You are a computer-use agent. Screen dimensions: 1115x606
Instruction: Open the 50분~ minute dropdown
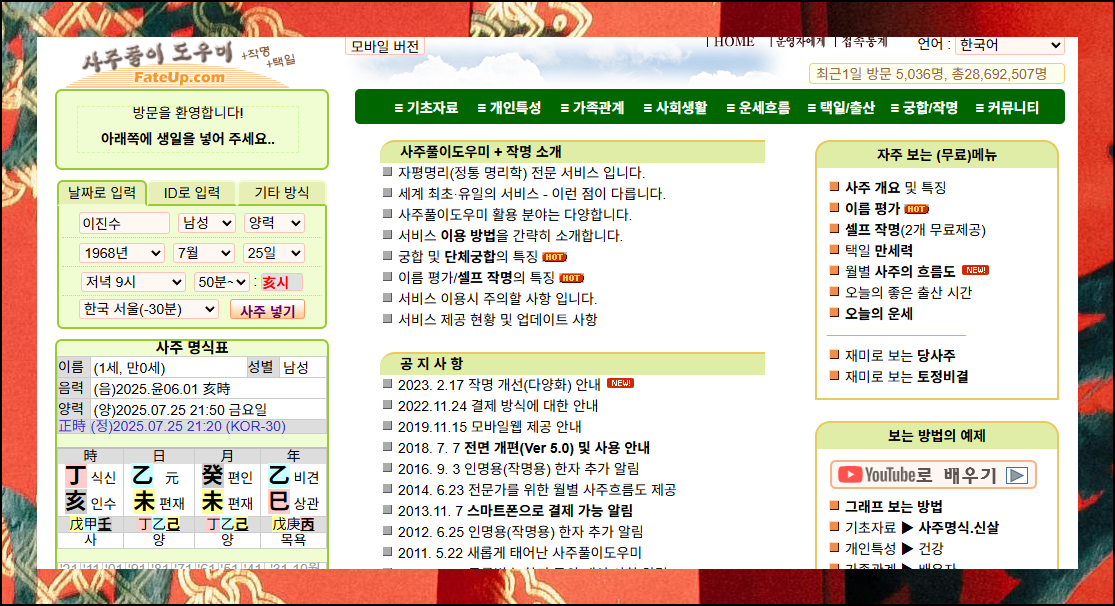pyautogui.click(x=222, y=282)
